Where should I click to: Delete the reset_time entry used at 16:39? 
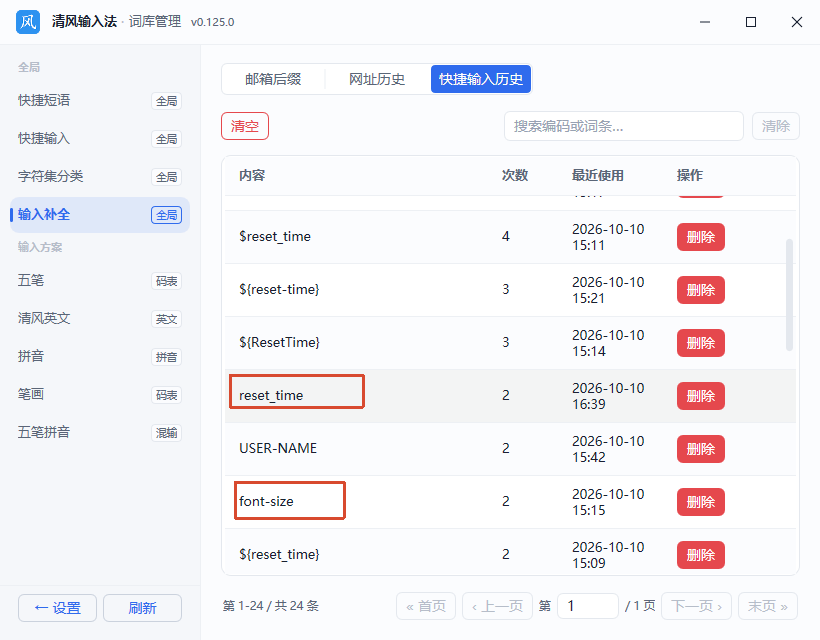(x=701, y=396)
